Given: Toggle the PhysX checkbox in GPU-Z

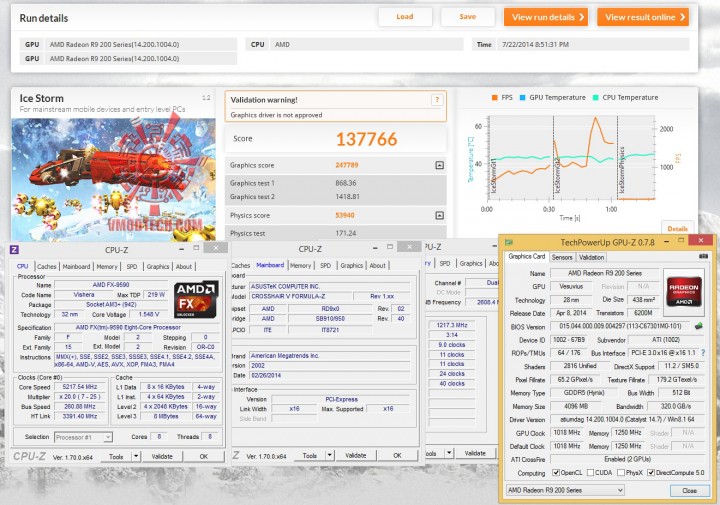Looking at the screenshot, I should pyautogui.click(x=621, y=472).
